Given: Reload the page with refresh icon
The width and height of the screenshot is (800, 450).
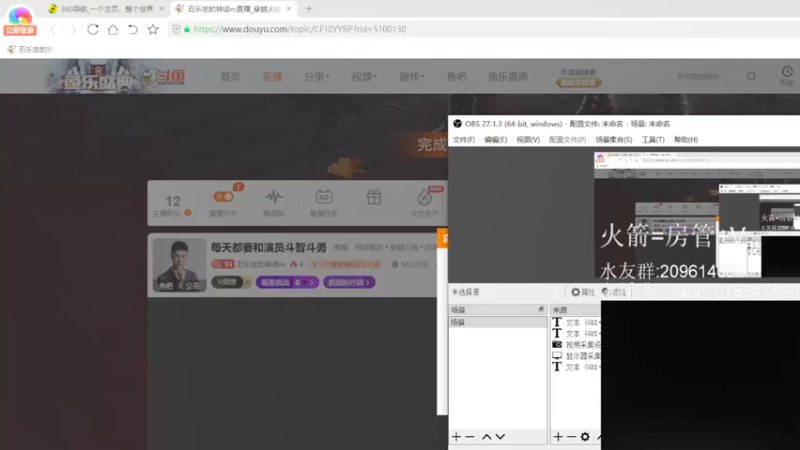Looking at the screenshot, I should 93,29.
